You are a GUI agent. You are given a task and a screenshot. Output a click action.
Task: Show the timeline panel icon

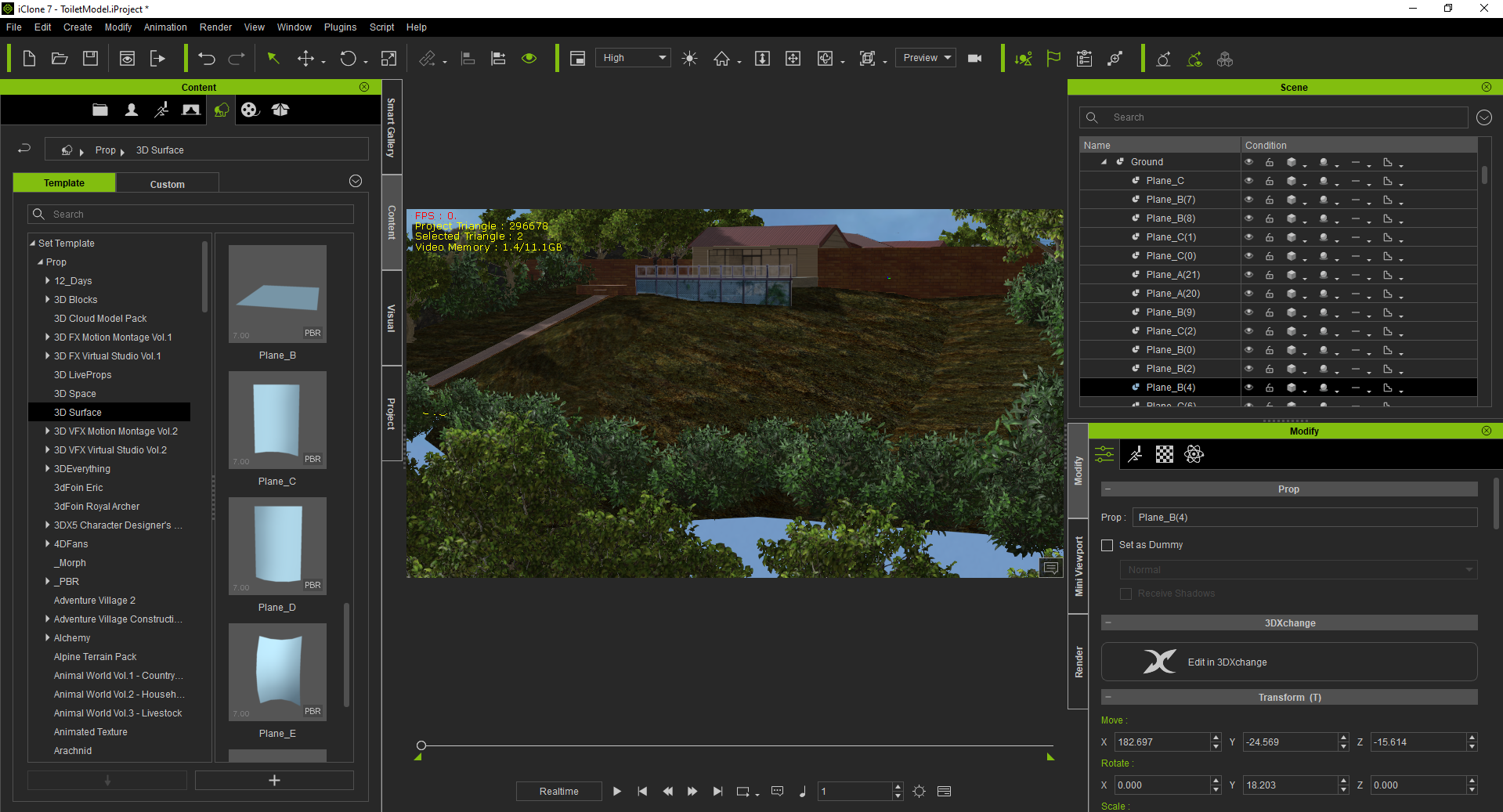point(944,792)
